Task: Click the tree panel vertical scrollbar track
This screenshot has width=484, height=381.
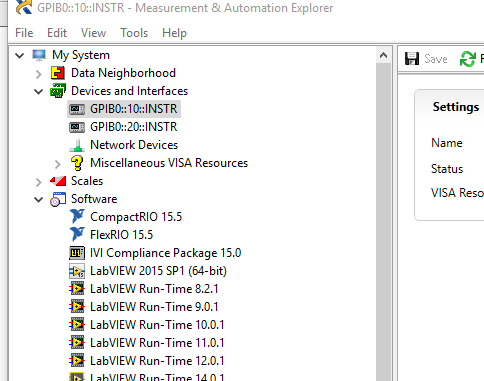Action: (x=383, y=222)
